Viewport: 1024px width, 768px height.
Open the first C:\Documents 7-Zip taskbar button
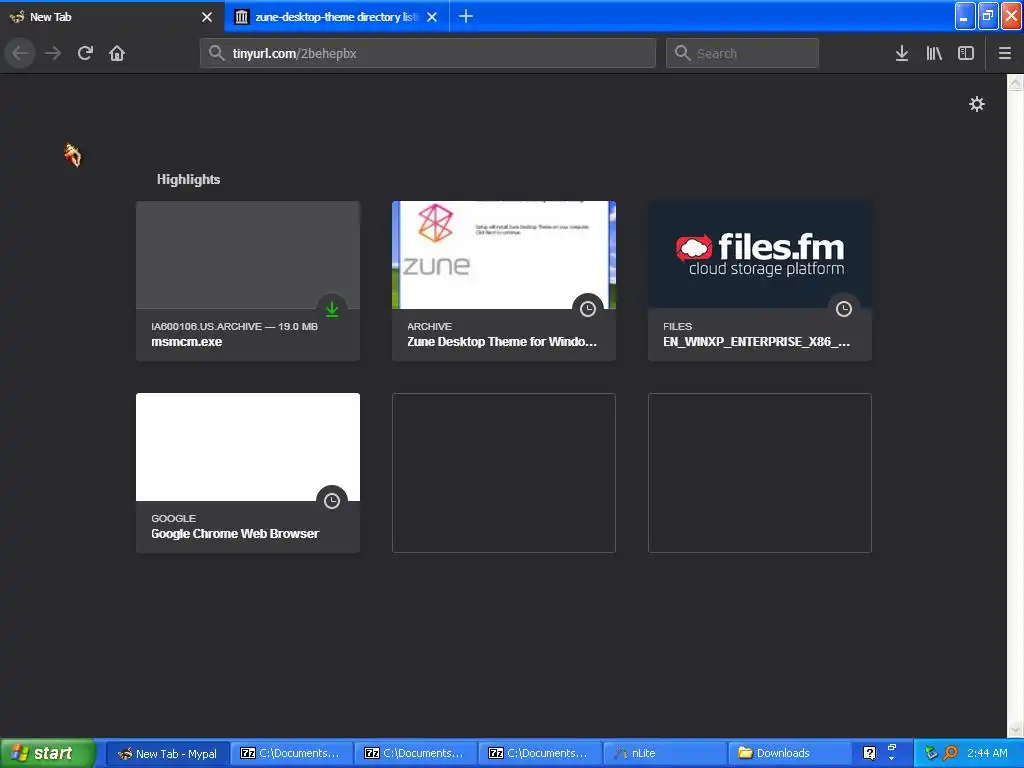coord(291,753)
